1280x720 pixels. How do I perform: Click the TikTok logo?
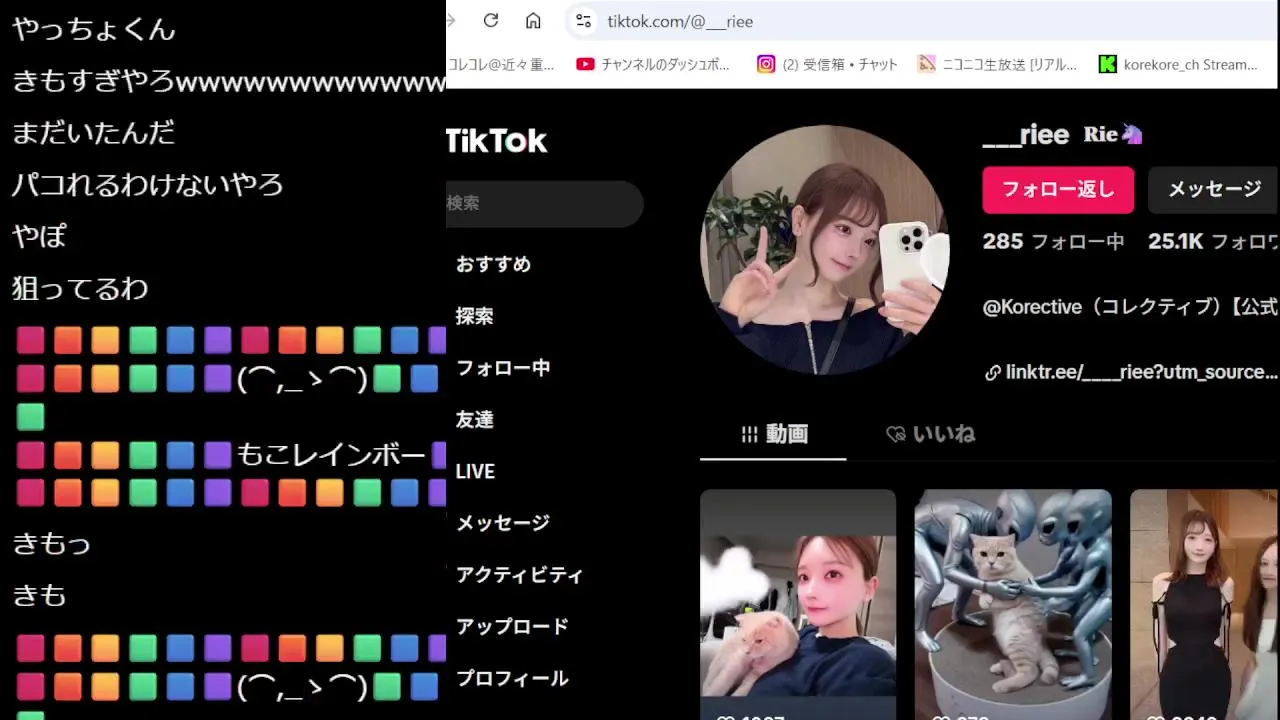497,141
